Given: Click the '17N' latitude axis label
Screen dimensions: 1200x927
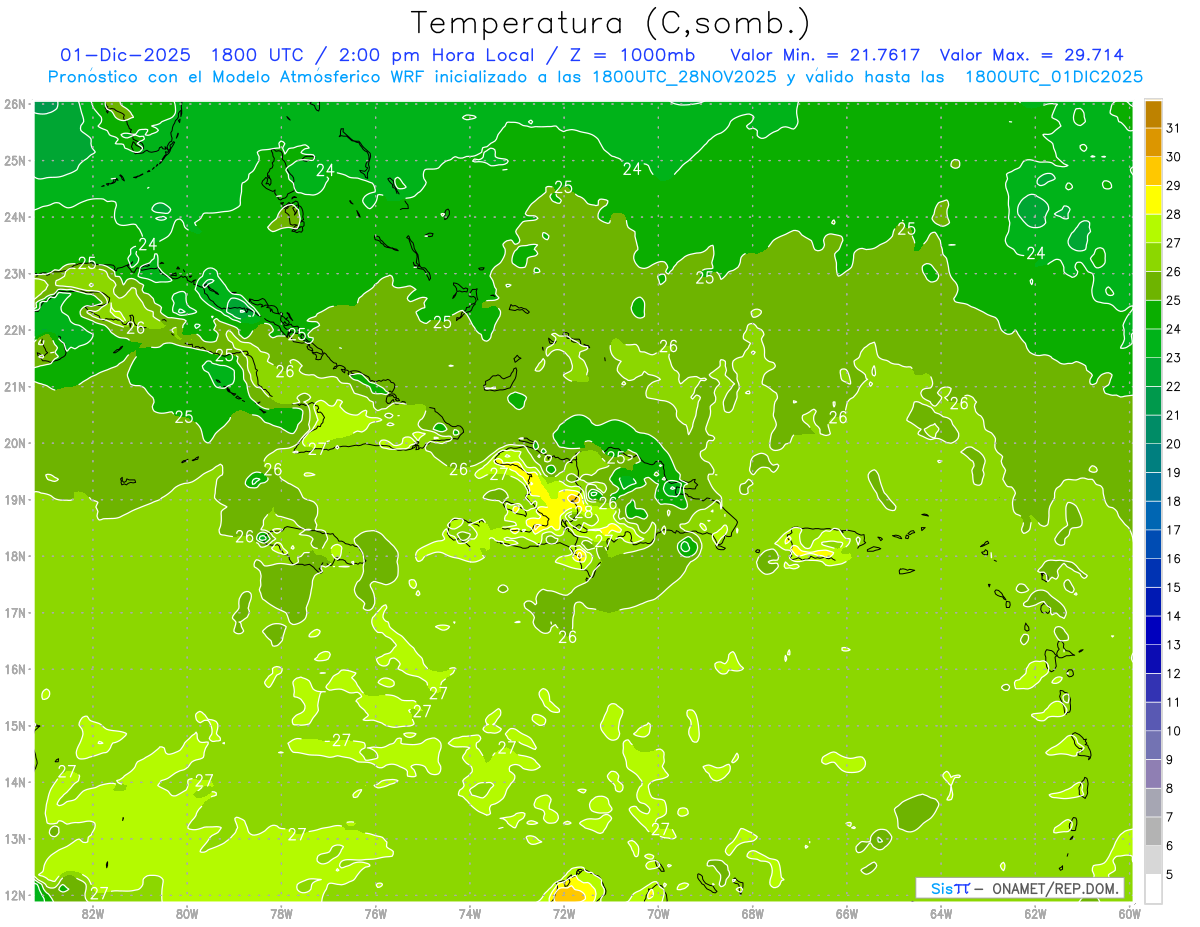Looking at the screenshot, I should pos(14,613).
